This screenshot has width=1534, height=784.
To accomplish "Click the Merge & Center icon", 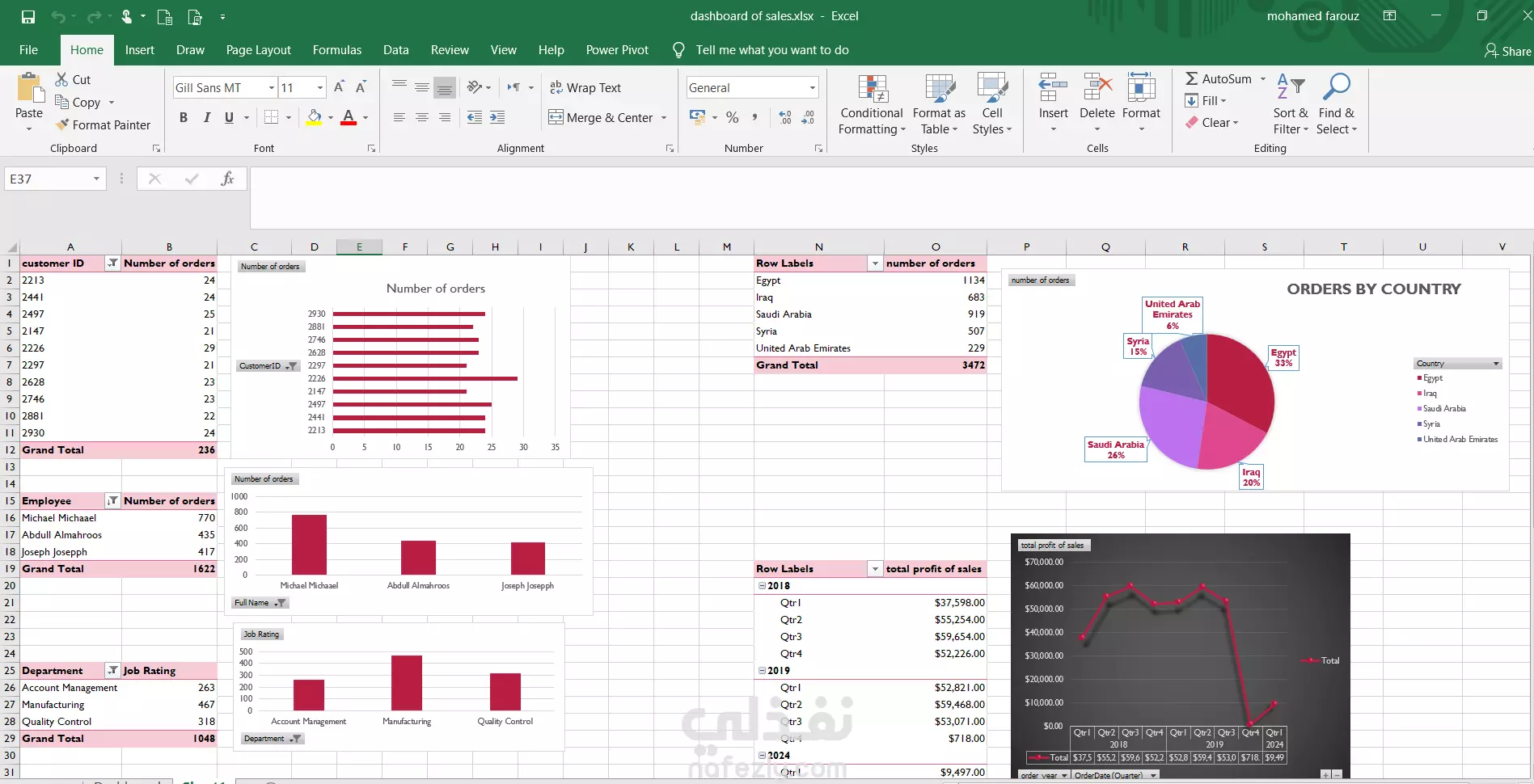I will (x=556, y=118).
